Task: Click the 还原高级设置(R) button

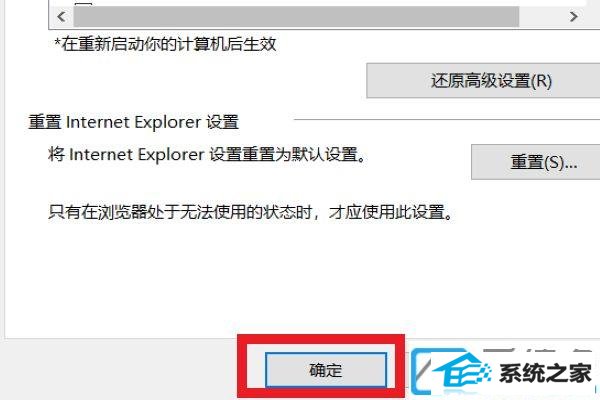Action: point(483,81)
